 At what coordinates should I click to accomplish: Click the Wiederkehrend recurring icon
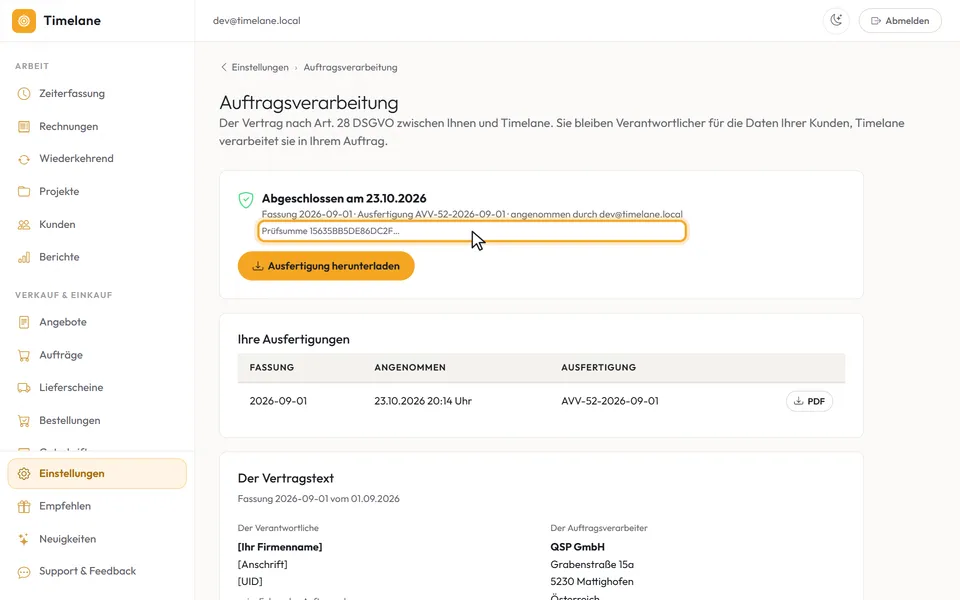coord(24,159)
